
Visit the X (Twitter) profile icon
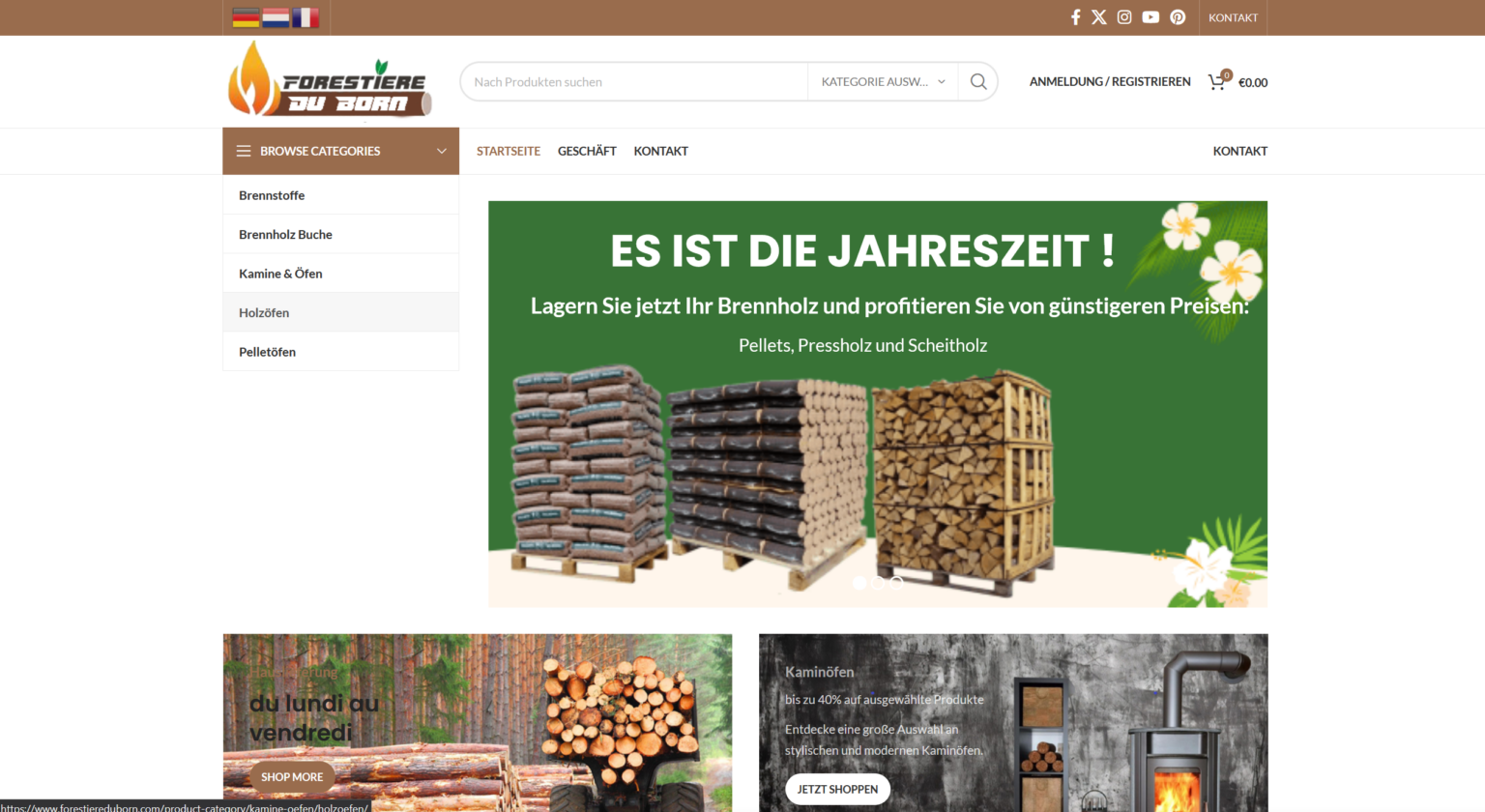pos(1099,17)
